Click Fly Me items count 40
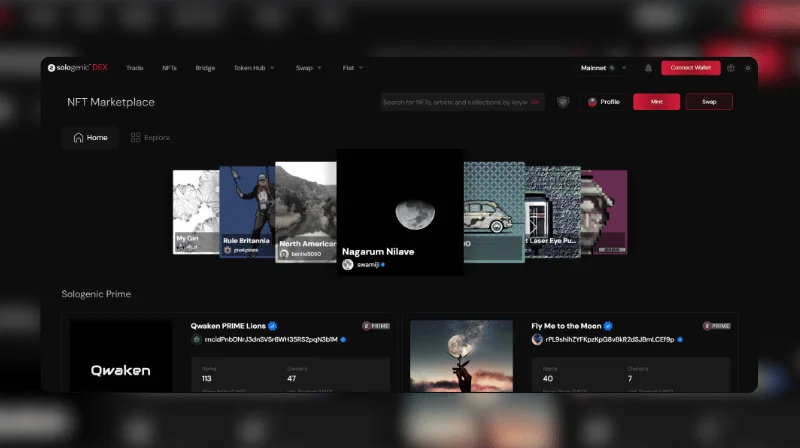This screenshot has height=448, width=800. tap(547, 379)
